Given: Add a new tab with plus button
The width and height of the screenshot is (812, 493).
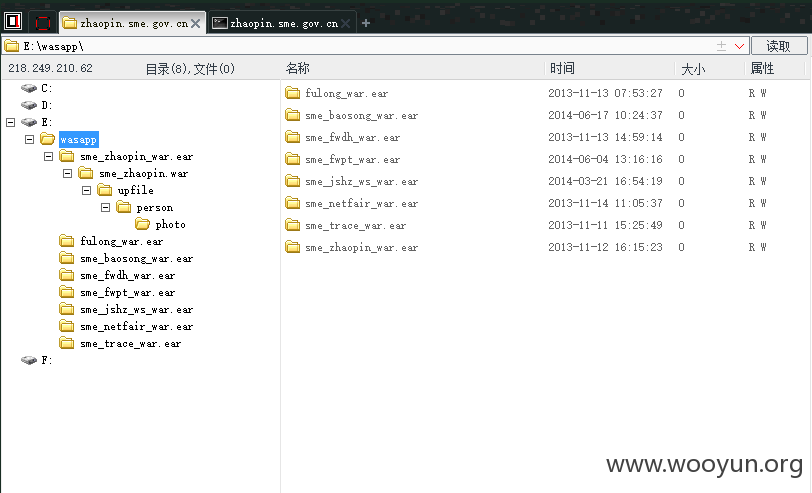Looking at the screenshot, I should pos(366,23).
